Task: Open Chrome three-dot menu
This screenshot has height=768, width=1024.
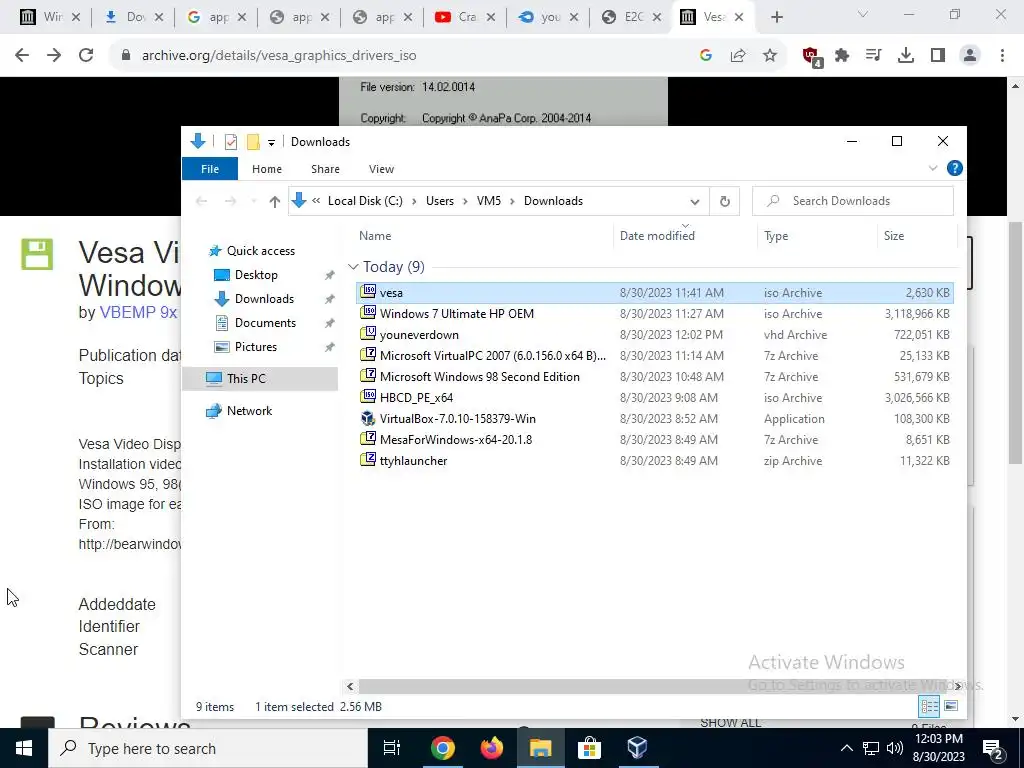Action: [x=1002, y=56]
